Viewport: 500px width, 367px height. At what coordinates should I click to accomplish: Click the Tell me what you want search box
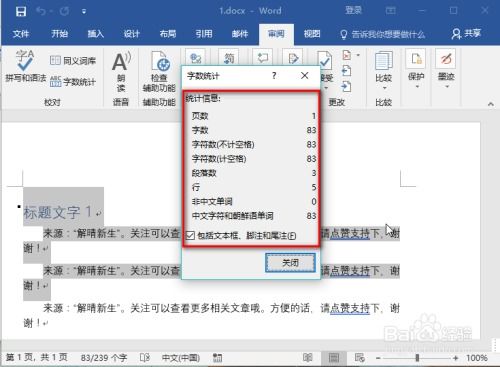pos(383,34)
